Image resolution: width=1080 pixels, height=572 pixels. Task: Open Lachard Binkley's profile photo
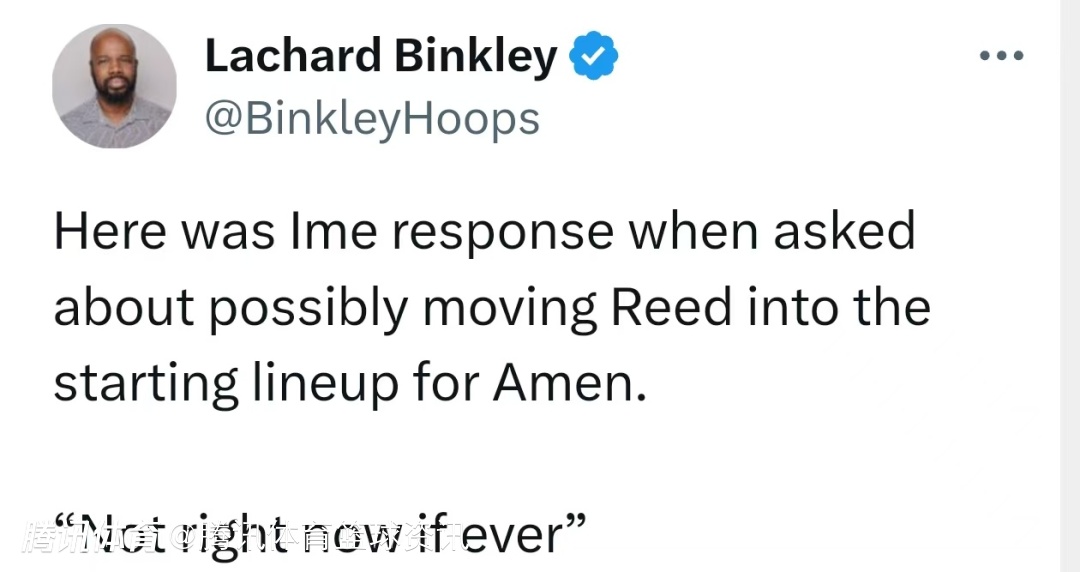[115, 87]
